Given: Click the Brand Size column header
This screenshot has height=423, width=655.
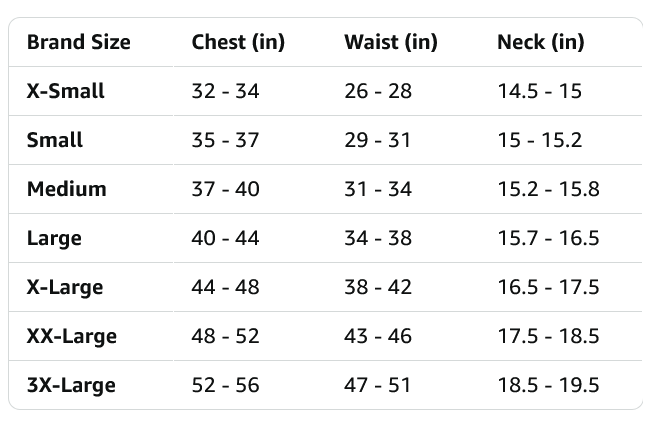Looking at the screenshot, I should 78,42.
